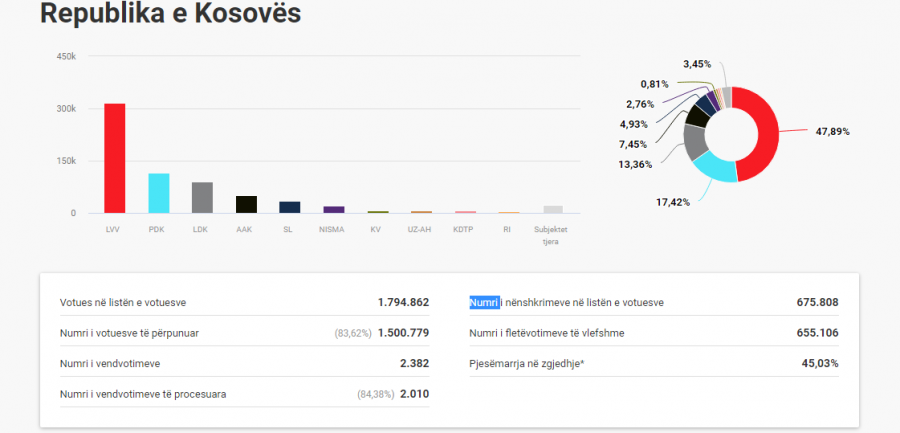Click the highlighted word 'Numri'
This screenshot has width=900, height=433.
coord(484,303)
